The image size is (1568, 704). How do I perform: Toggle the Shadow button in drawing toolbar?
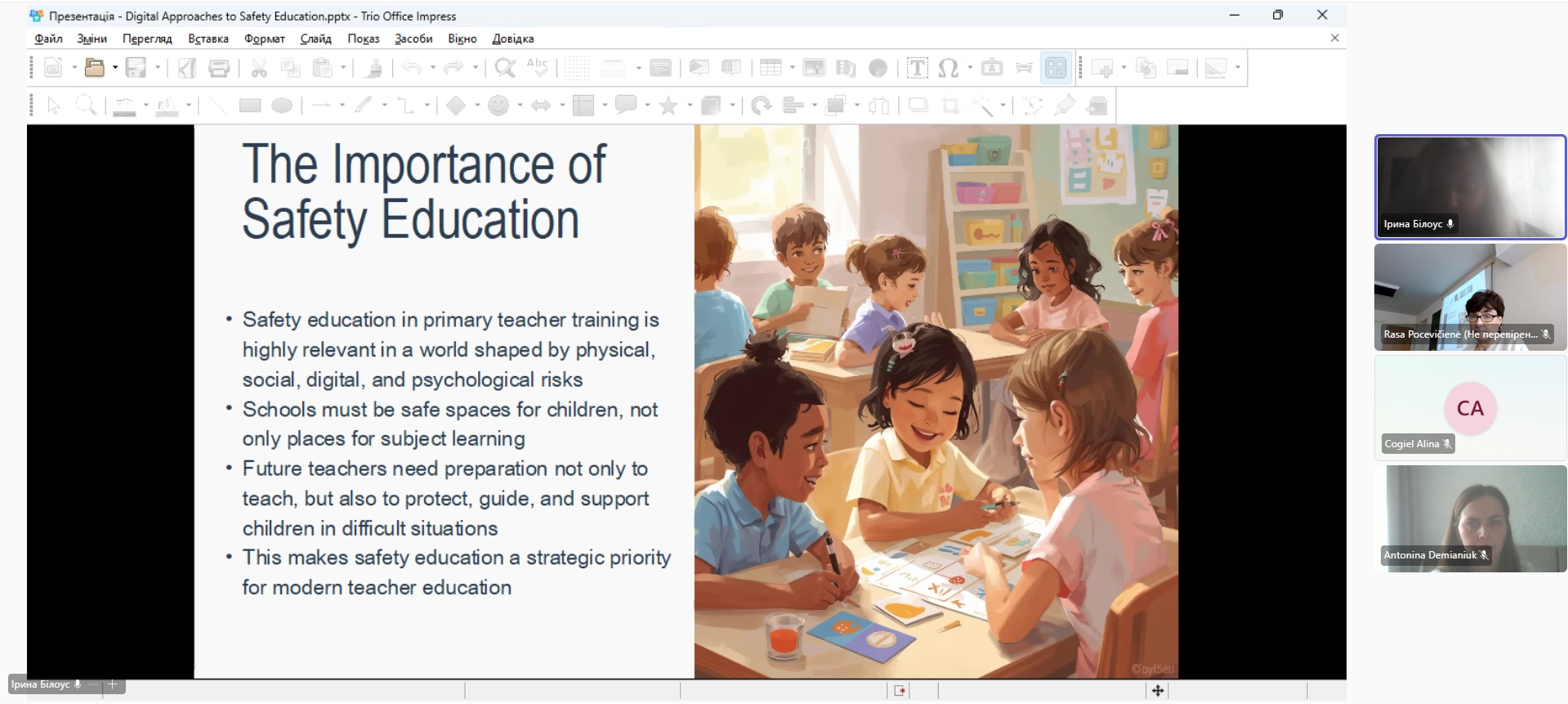(x=918, y=105)
